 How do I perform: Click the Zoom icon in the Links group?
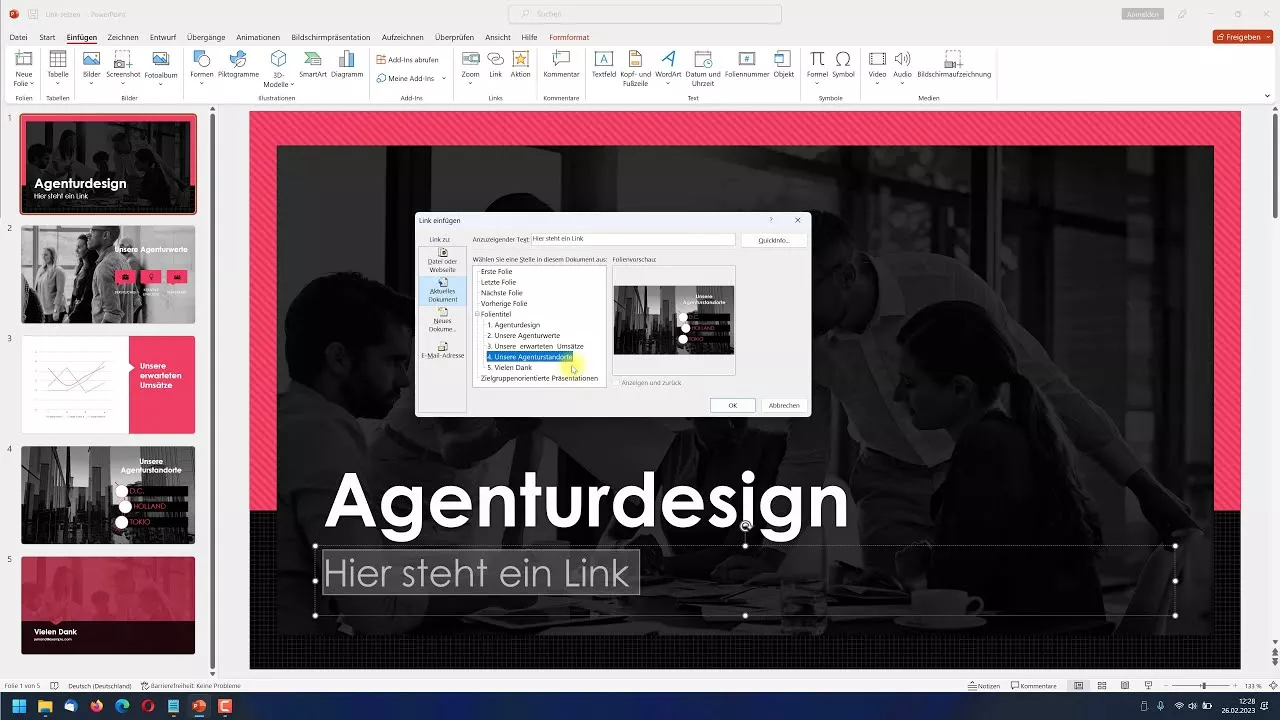click(x=470, y=59)
